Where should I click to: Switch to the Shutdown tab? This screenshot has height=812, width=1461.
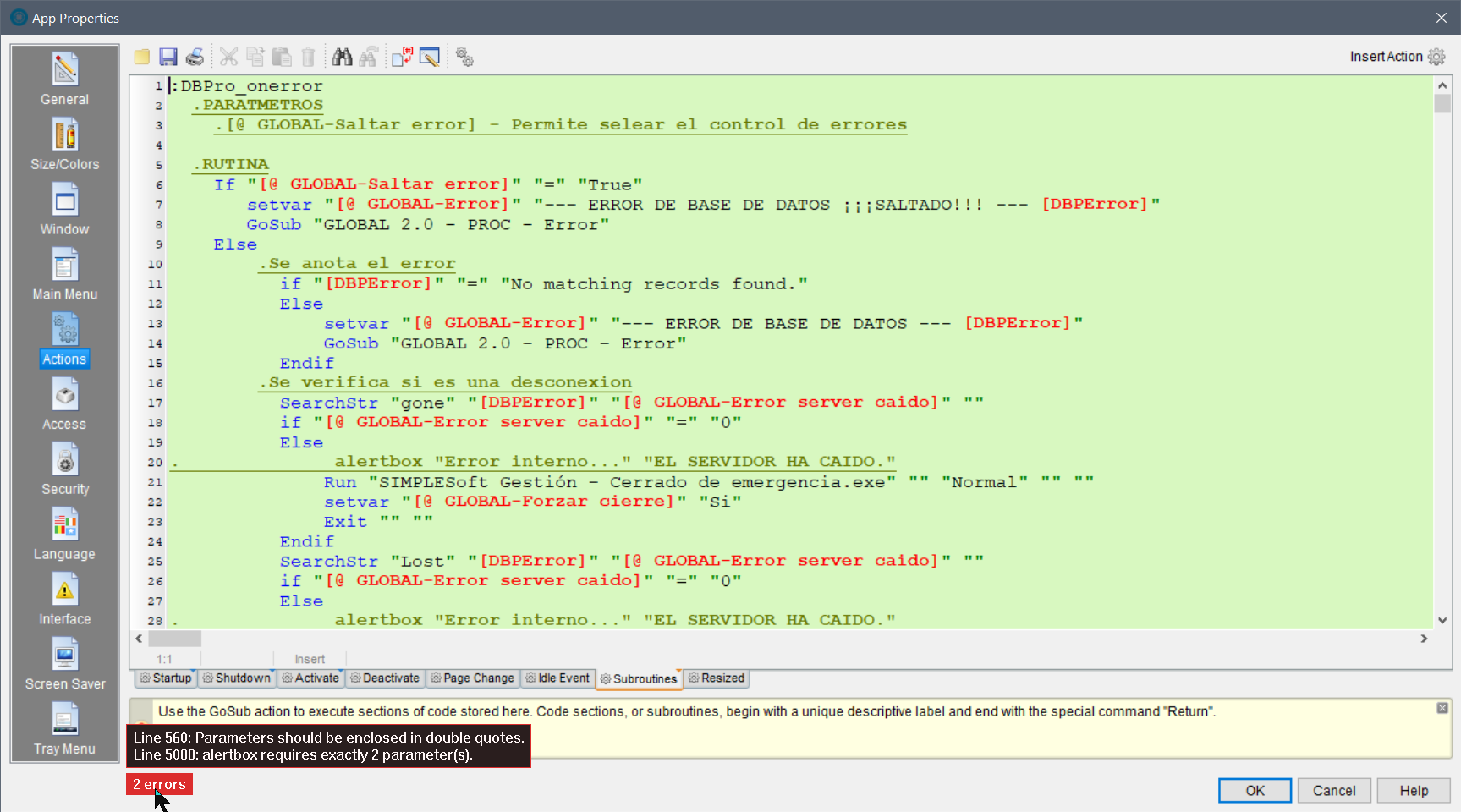tap(237, 678)
